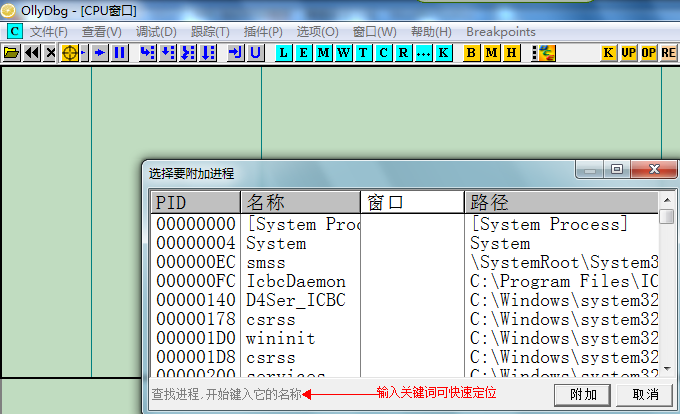The height and width of the screenshot is (414, 680).
Task: Open the 插件(P) menu
Action: 263,32
